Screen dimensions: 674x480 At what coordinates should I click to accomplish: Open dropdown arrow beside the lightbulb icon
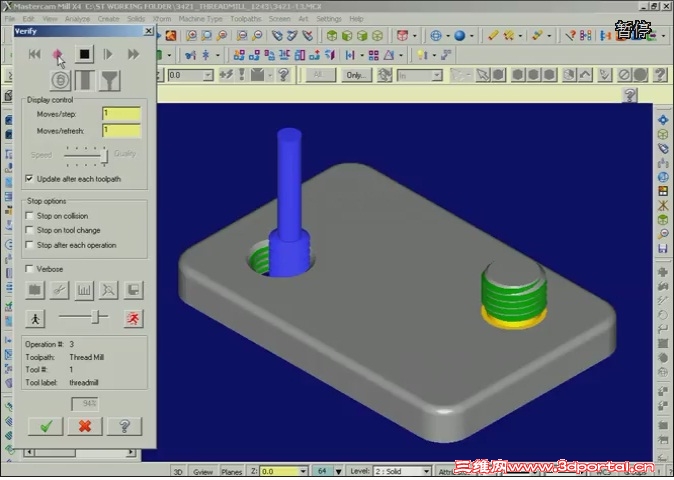[434, 55]
